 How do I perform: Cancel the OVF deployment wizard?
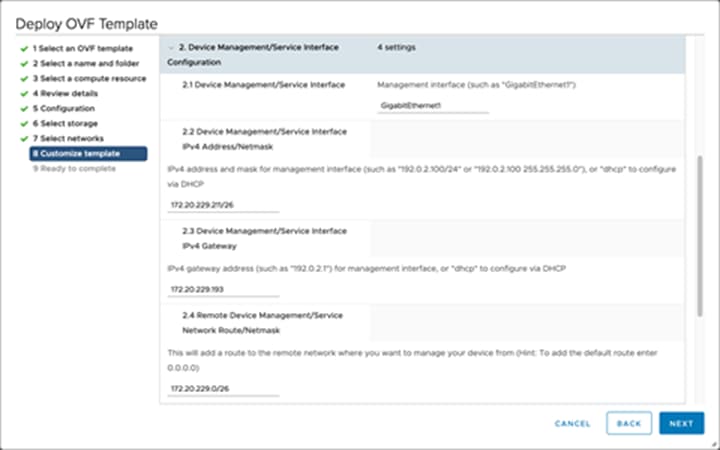[x=573, y=423]
